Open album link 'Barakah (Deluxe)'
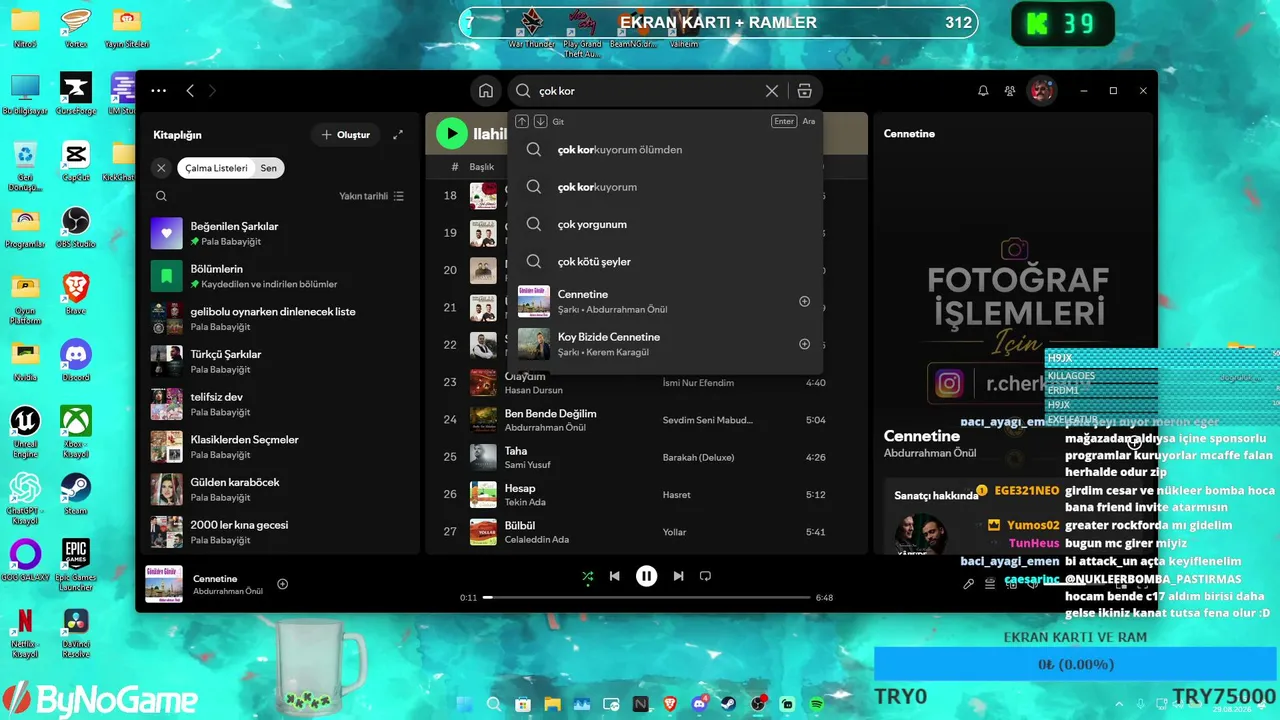The width and height of the screenshot is (1280, 720). (698, 457)
